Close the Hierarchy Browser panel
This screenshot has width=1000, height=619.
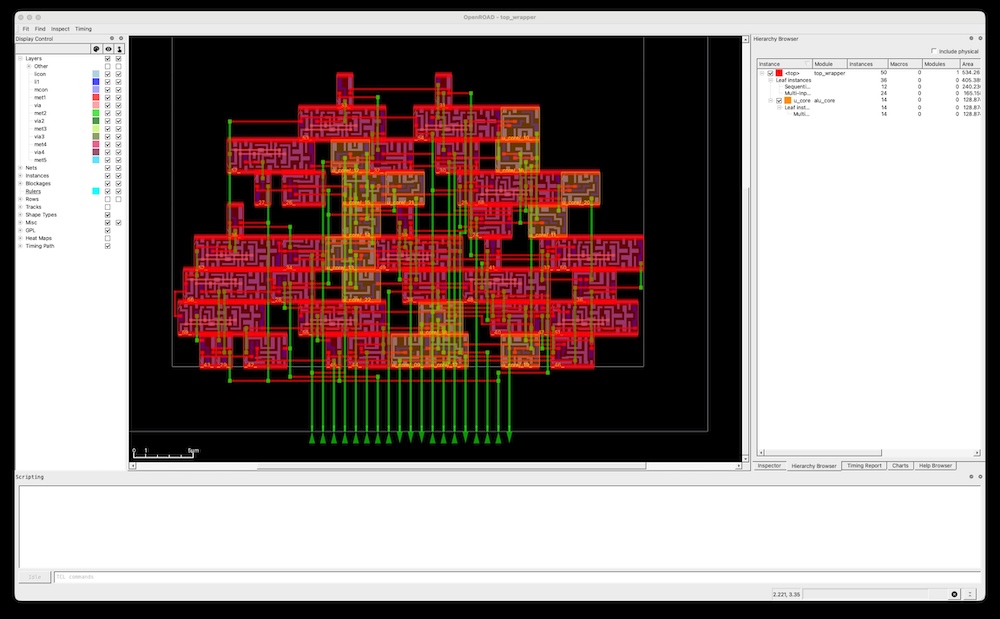click(979, 38)
